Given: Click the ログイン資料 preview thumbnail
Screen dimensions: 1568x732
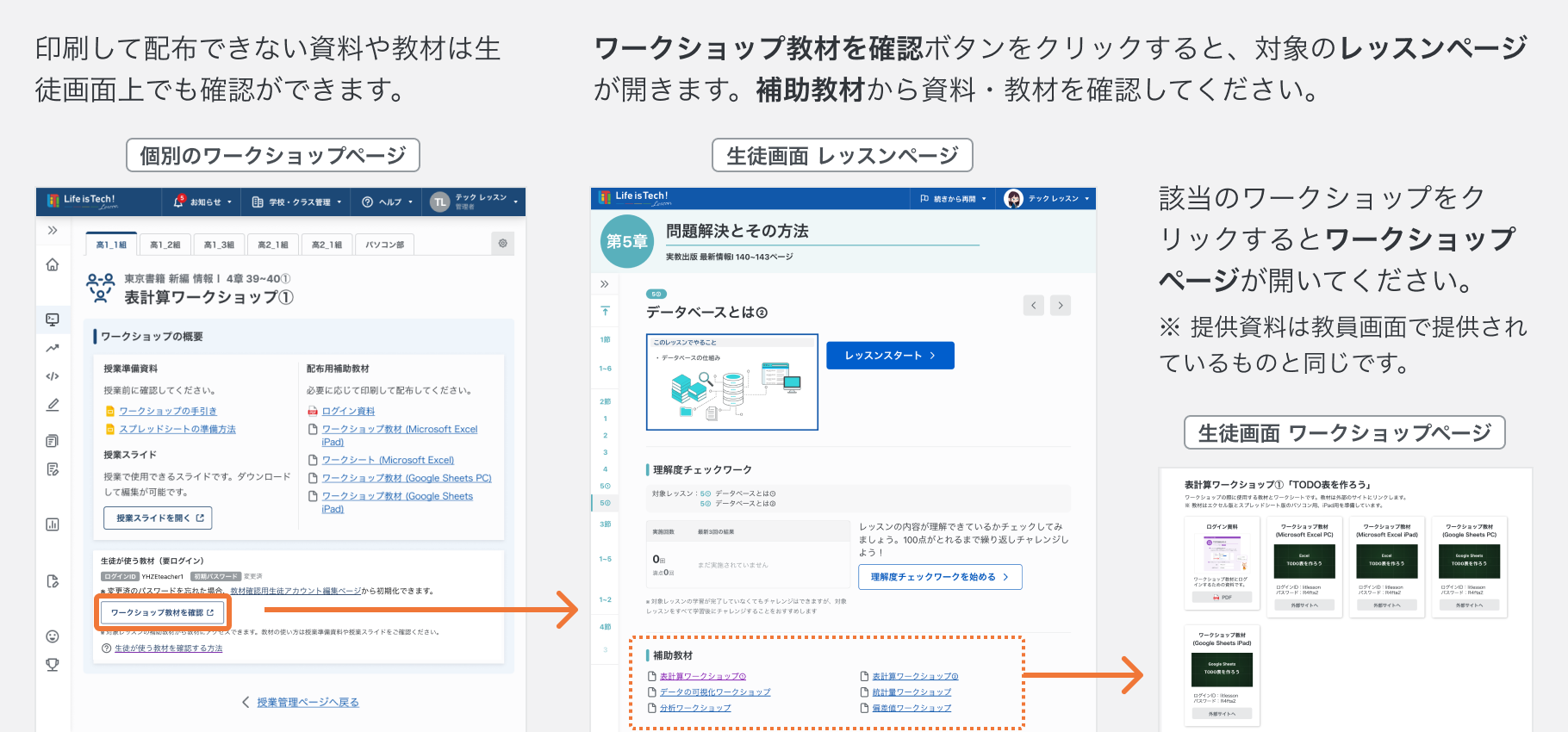Looking at the screenshot, I should click(1222, 554).
